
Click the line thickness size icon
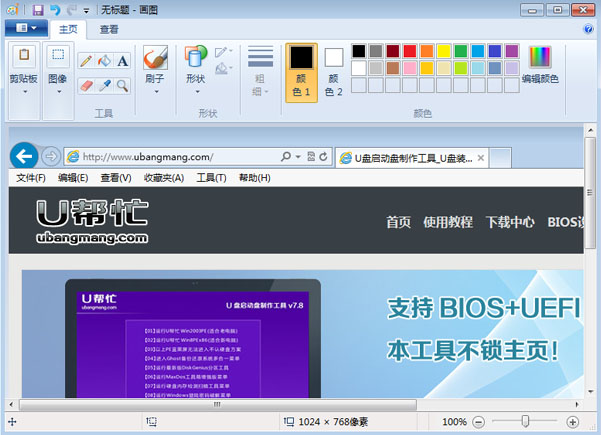coord(260,57)
